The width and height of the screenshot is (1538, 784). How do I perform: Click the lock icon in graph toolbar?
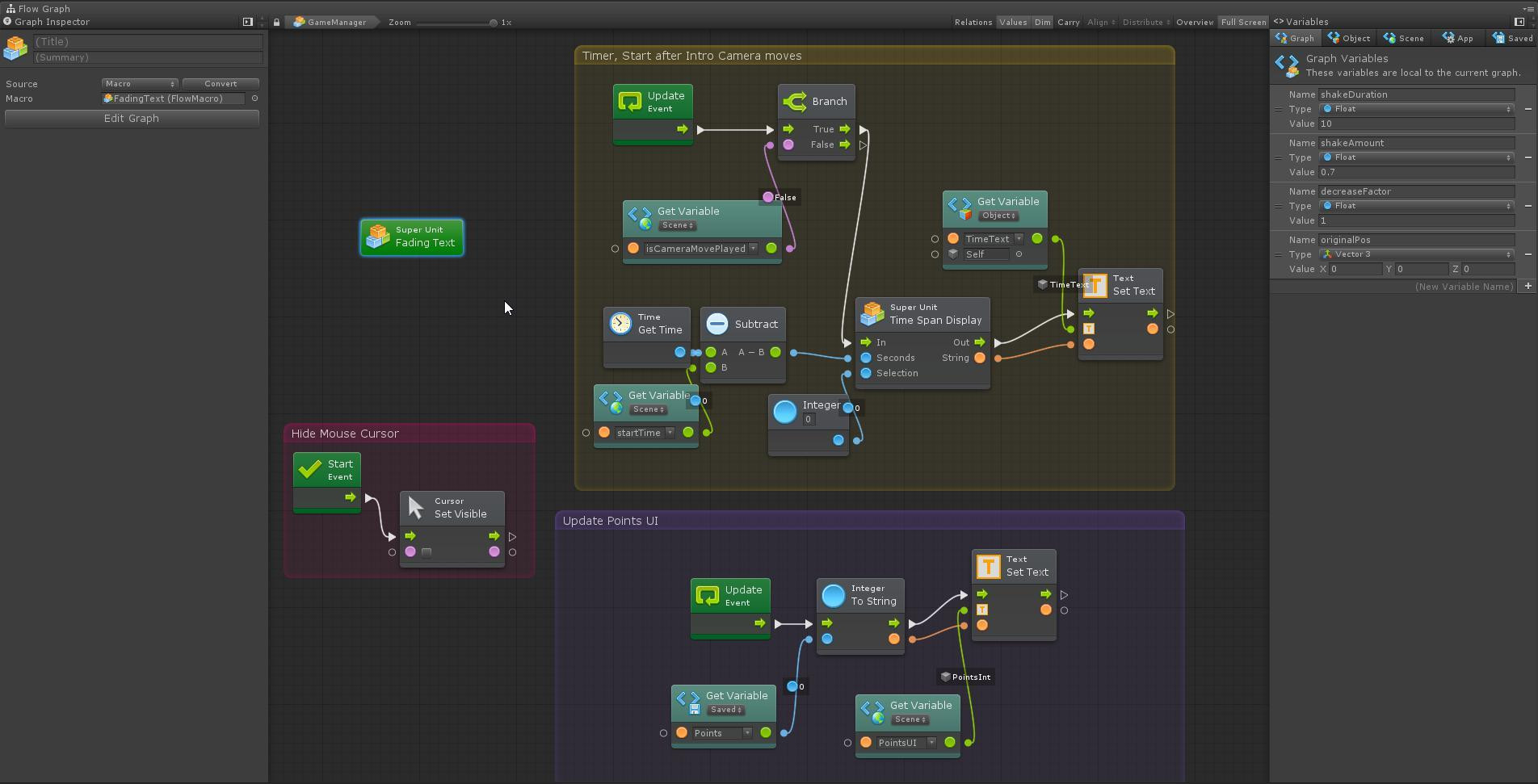point(276,23)
